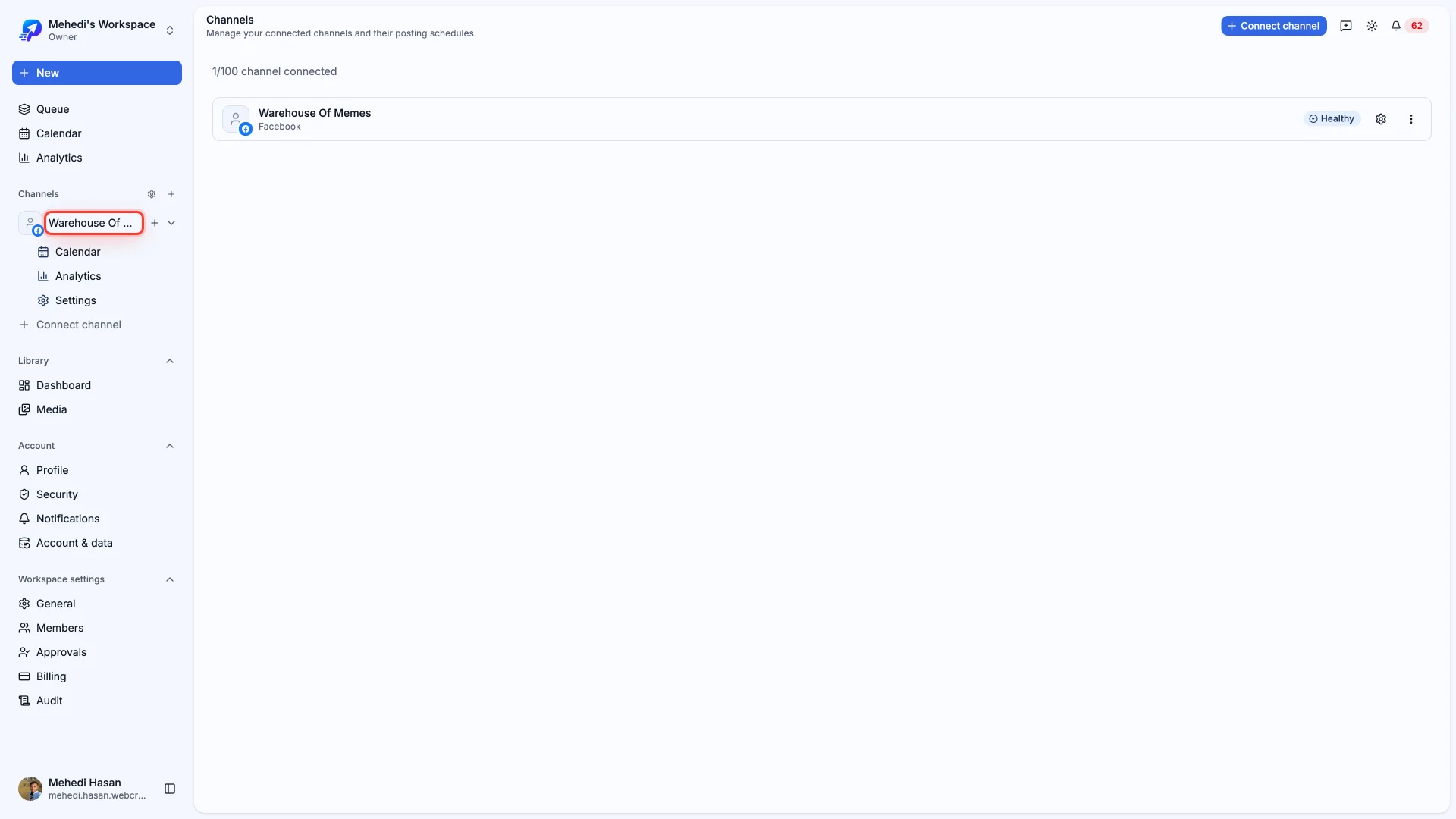Viewport: 1456px width, 819px height.
Task: Click Mehedi Hasan user avatar
Action: [30, 789]
